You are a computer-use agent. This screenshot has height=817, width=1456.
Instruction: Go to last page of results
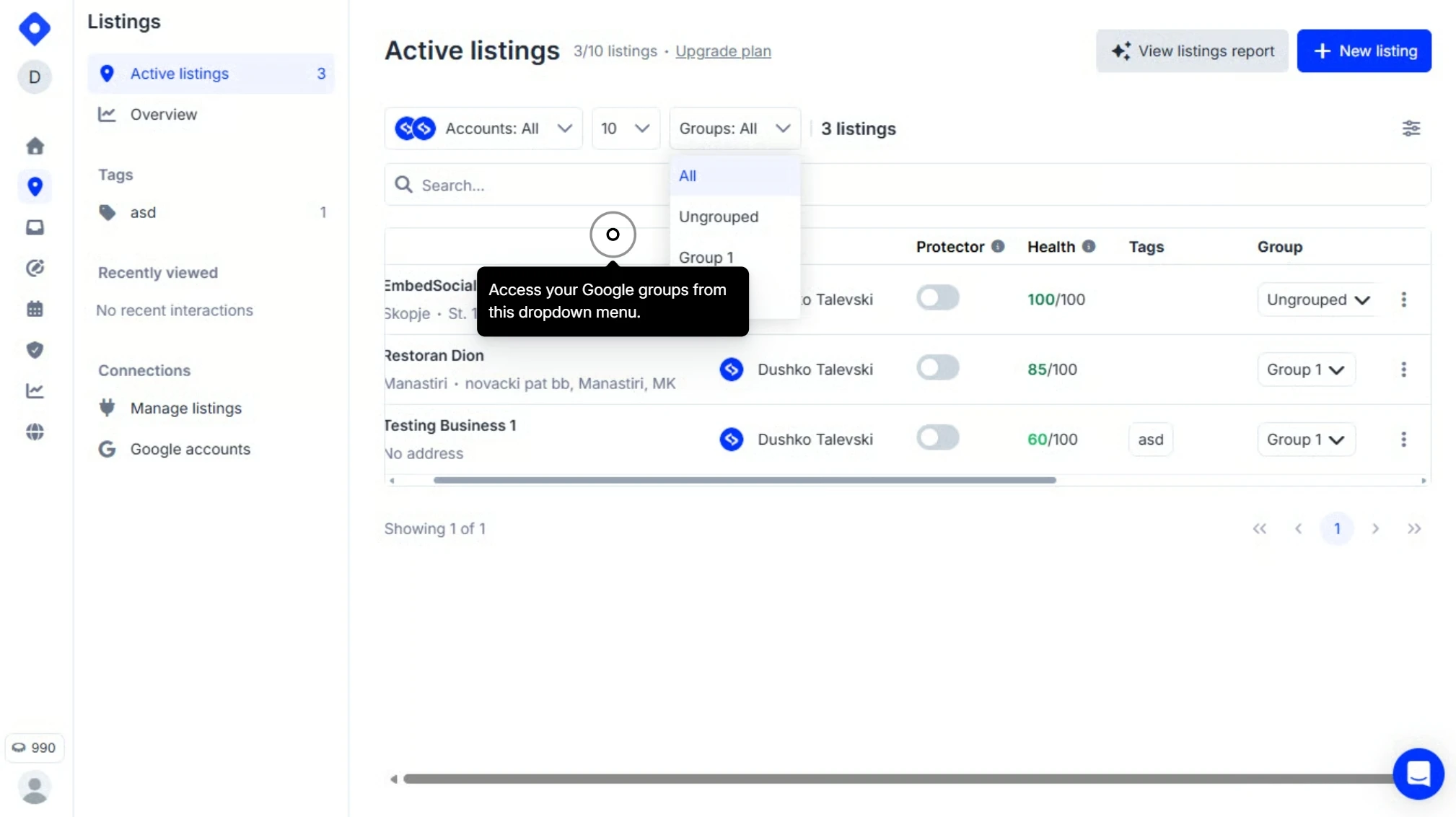[1413, 528]
